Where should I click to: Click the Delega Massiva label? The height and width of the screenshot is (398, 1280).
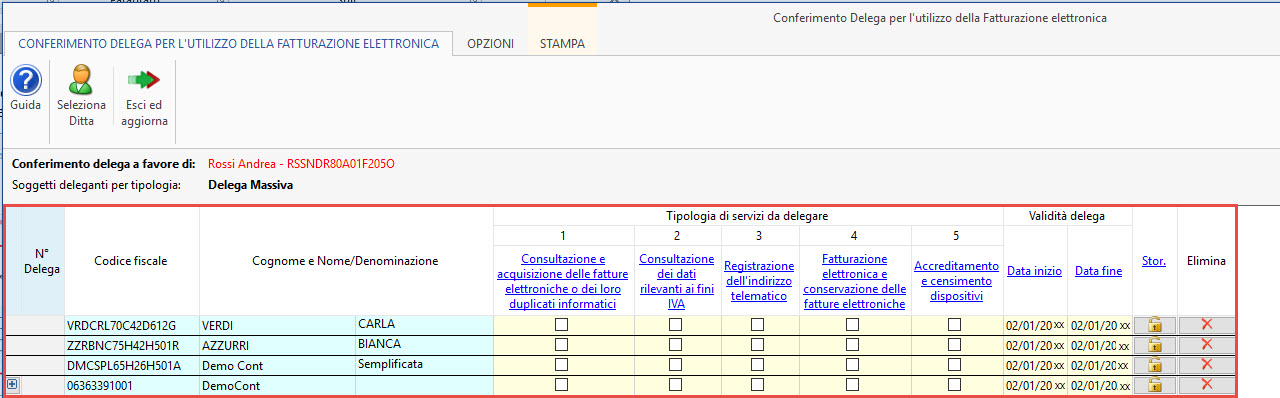pyautogui.click(x=250, y=185)
